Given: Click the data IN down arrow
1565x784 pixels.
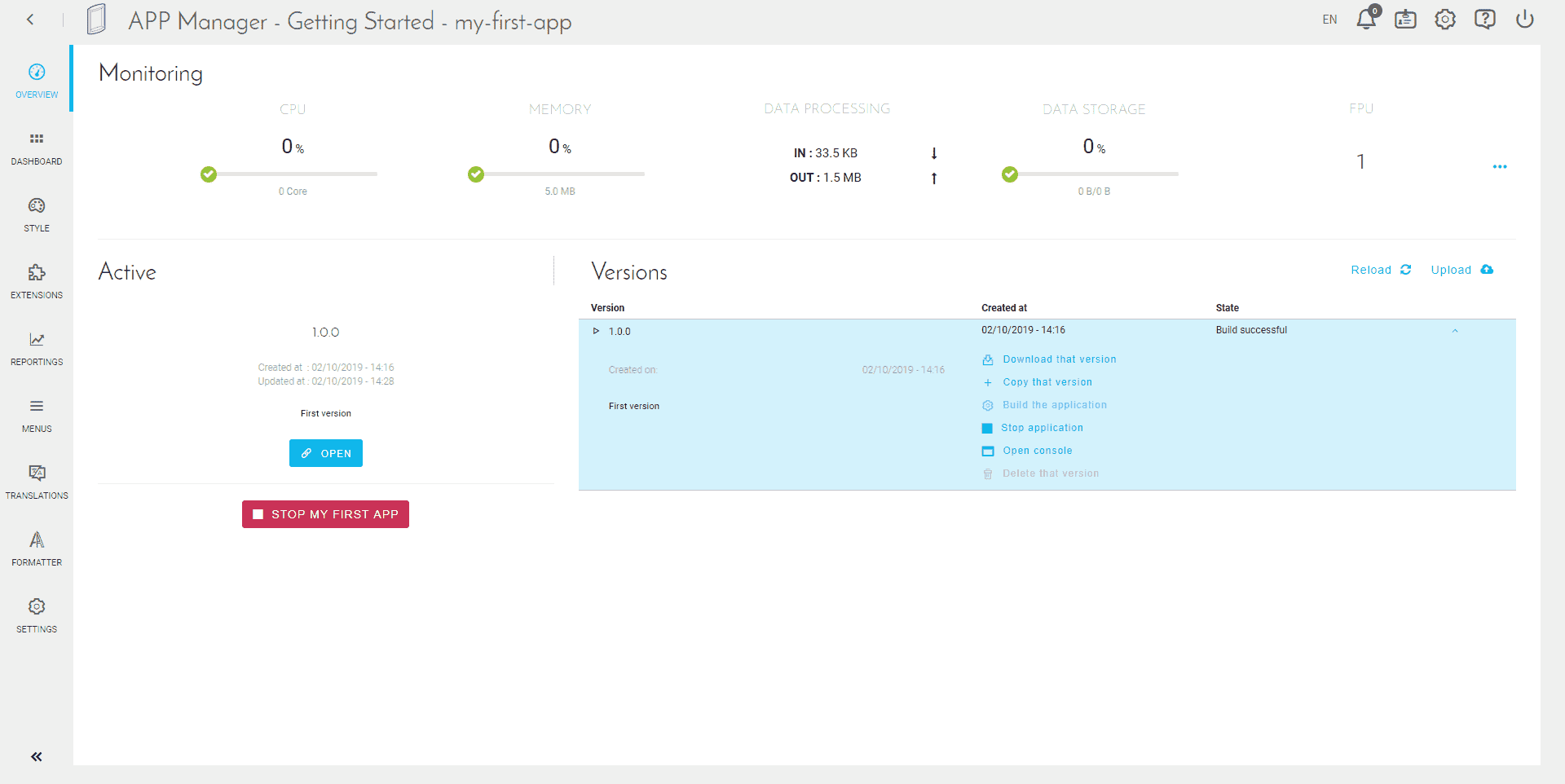Looking at the screenshot, I should (x=934, y=153).
